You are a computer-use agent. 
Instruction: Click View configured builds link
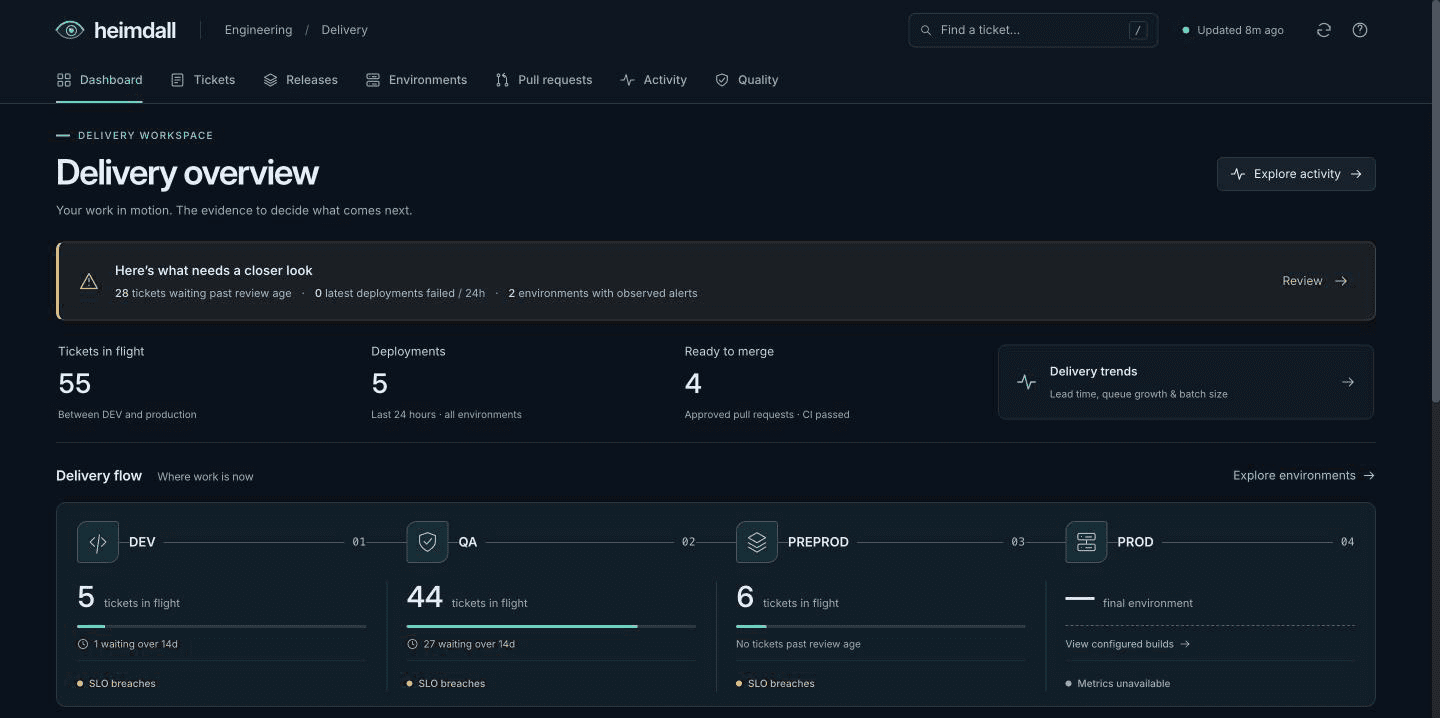point(1128,644)
